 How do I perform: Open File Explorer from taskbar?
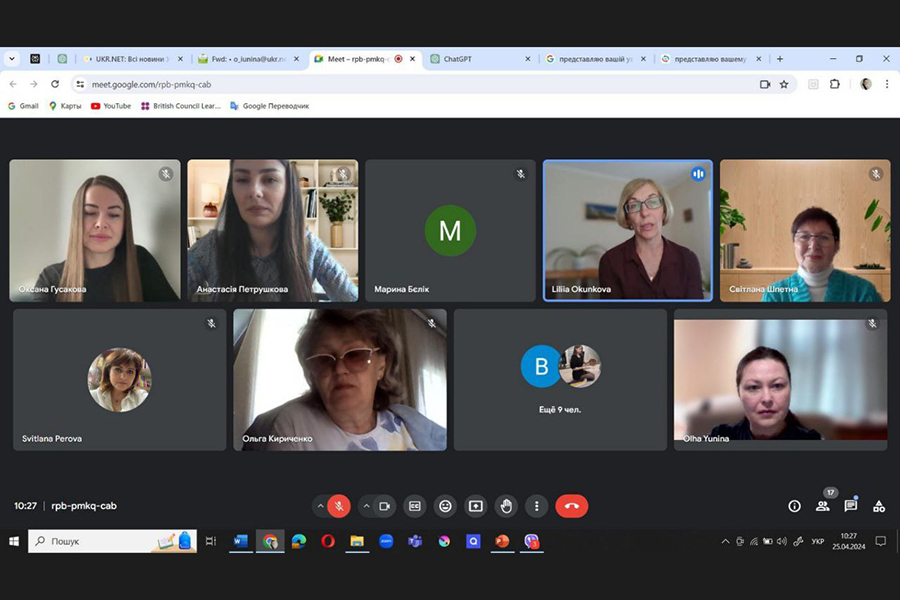click(357, 541)
